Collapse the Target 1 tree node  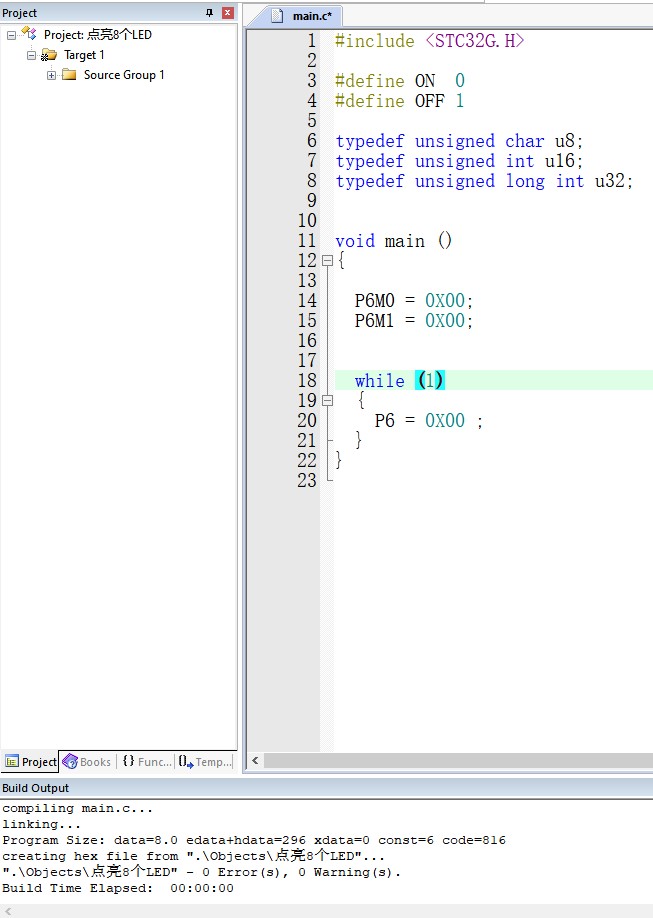32,55
